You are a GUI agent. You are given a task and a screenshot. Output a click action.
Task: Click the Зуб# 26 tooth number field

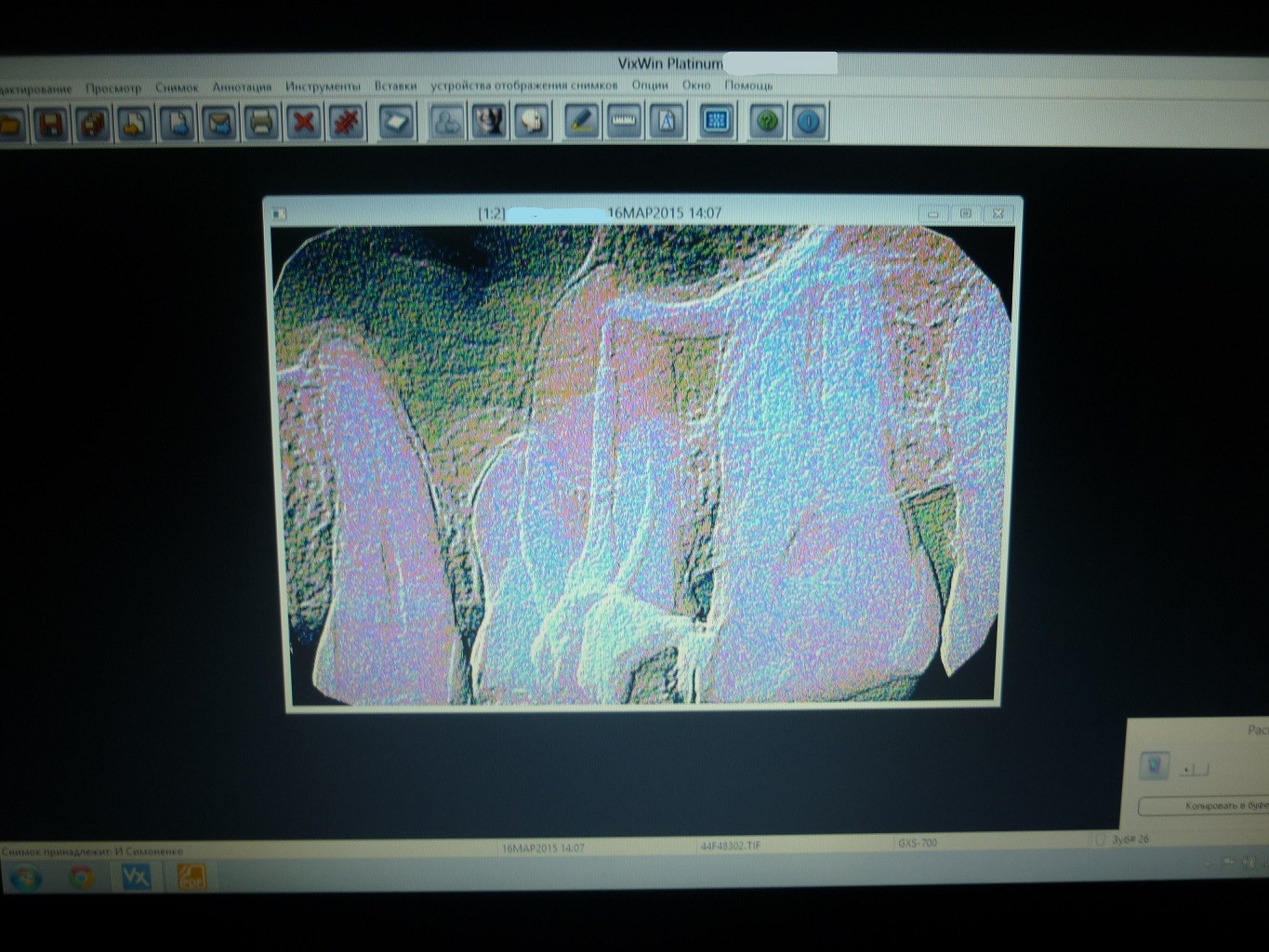(x=1130, y=840)
